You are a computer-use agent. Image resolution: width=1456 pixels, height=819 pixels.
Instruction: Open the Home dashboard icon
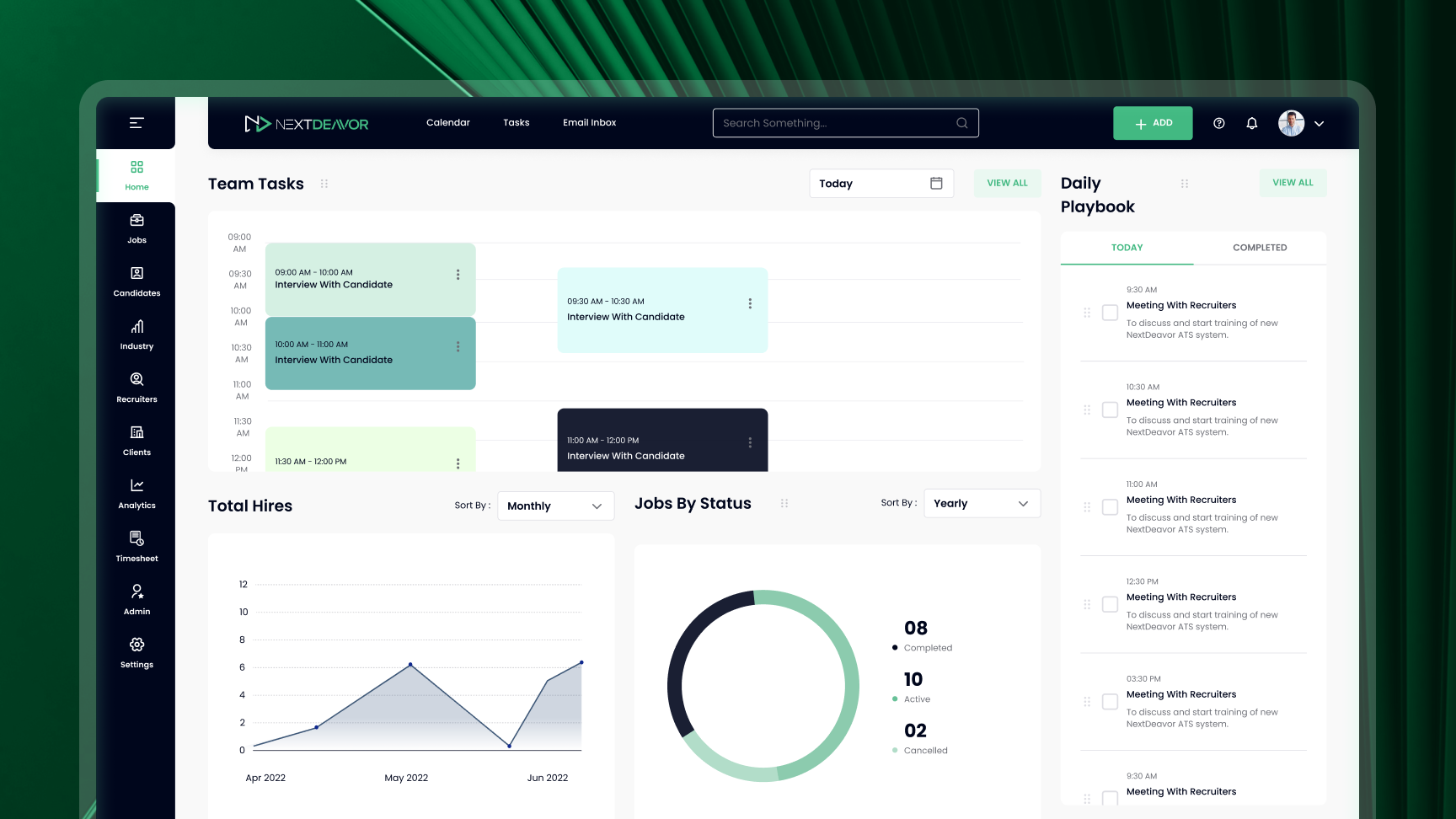(136, 167)
